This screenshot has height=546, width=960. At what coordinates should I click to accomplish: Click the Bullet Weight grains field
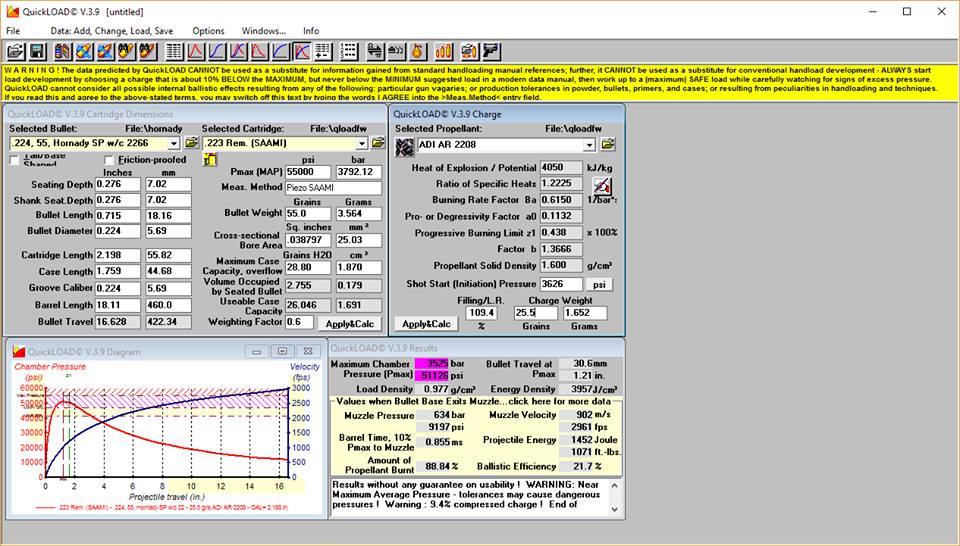click(x=308, y=214)
